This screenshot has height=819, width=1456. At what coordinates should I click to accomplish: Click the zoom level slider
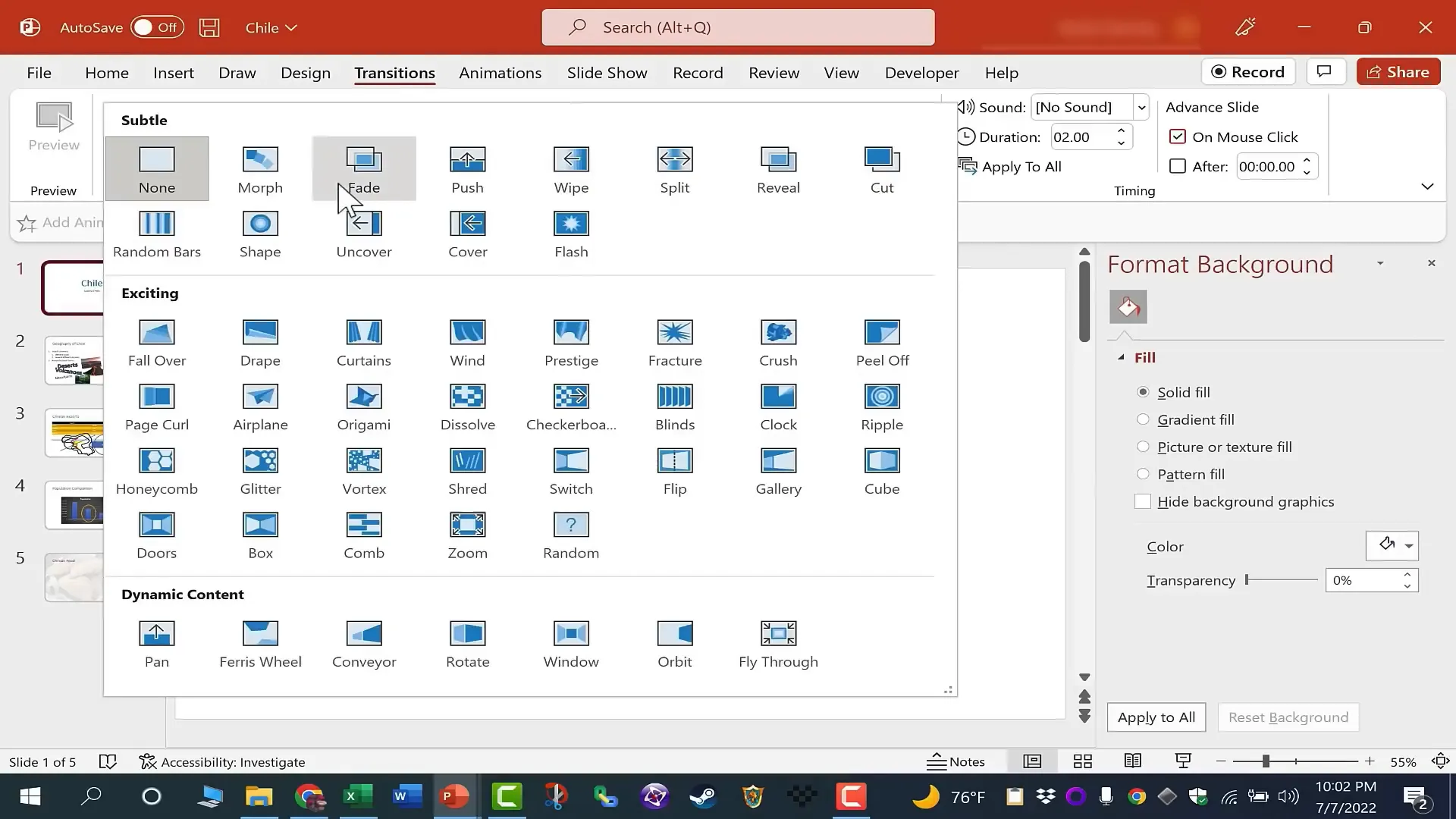pos(1295,761)
